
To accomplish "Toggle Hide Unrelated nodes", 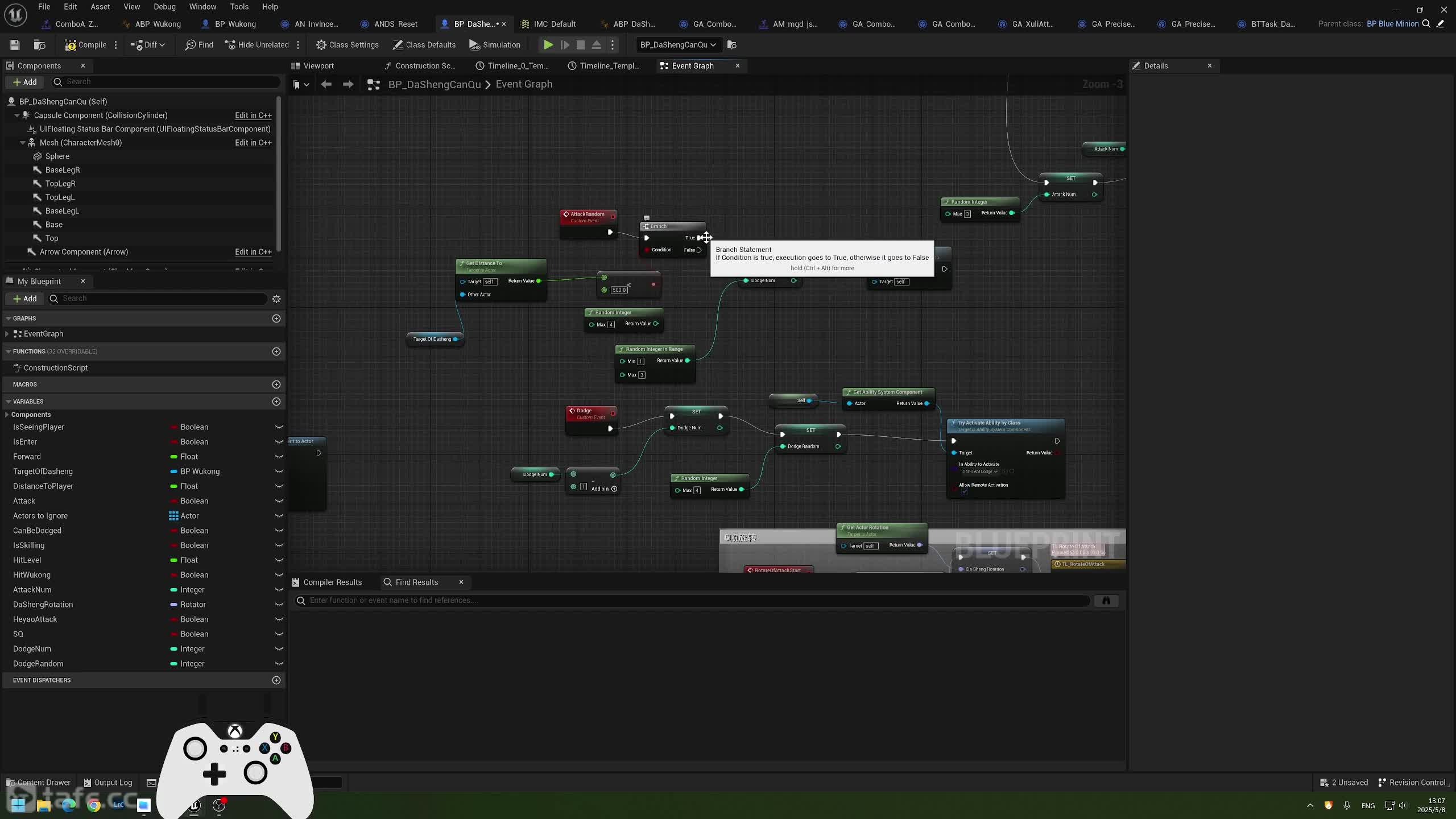I will [x=257, y=45].
